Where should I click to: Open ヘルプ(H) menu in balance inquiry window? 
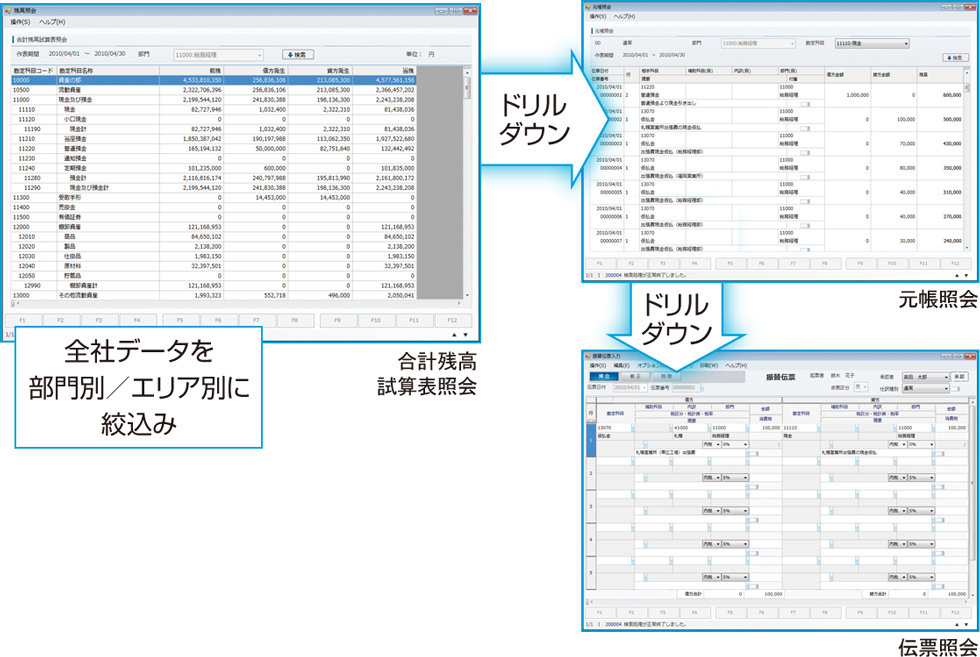(52, 22)
